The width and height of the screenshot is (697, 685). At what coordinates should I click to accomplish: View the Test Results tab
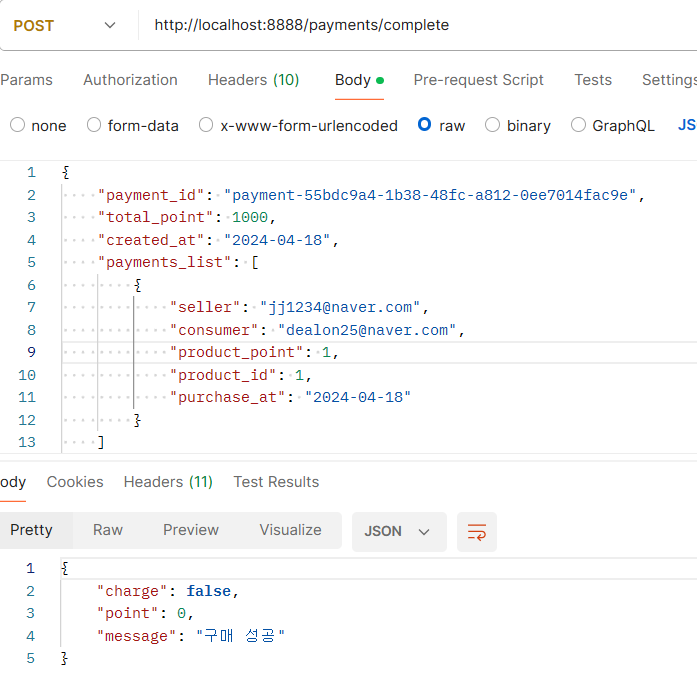(276, 482)
